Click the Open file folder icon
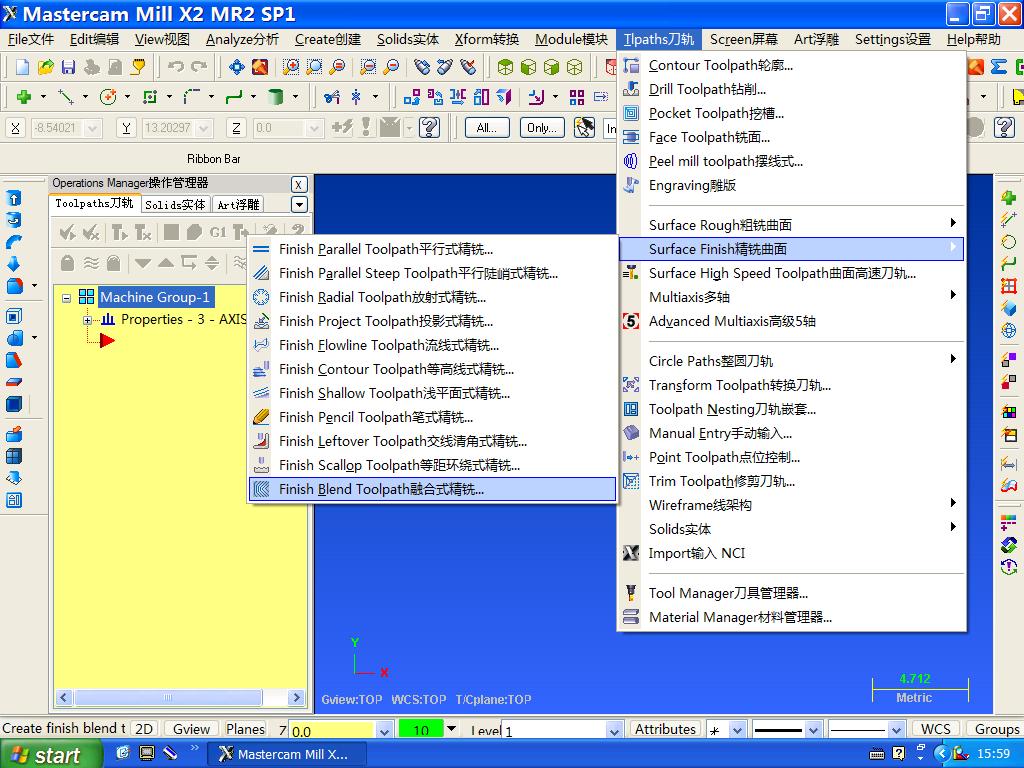 (45, 67)
